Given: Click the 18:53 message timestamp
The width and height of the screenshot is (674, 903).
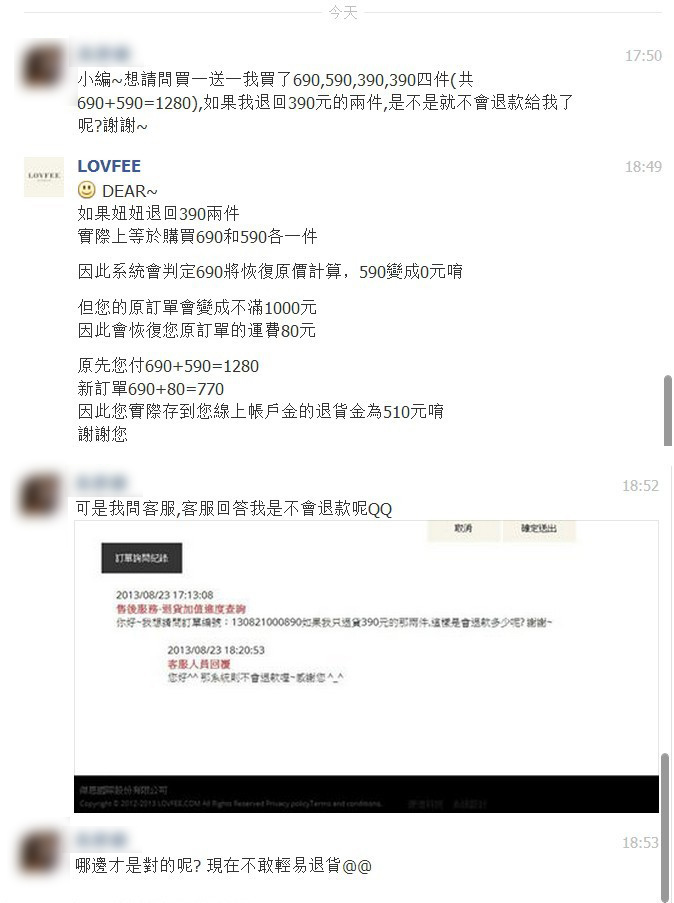Looking at the screenshot, I should point(640,843).
